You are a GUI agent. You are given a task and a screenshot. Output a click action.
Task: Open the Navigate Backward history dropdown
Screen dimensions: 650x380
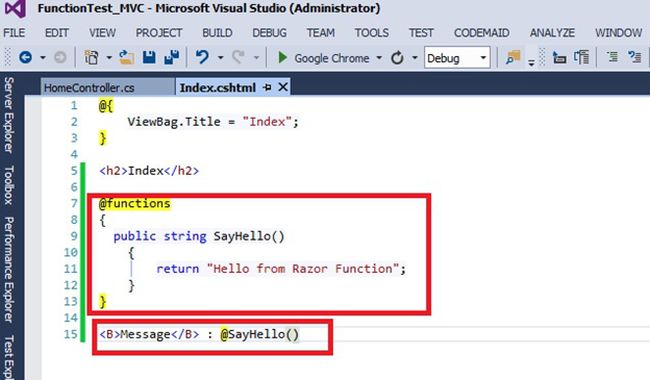(x=43, y=58)
